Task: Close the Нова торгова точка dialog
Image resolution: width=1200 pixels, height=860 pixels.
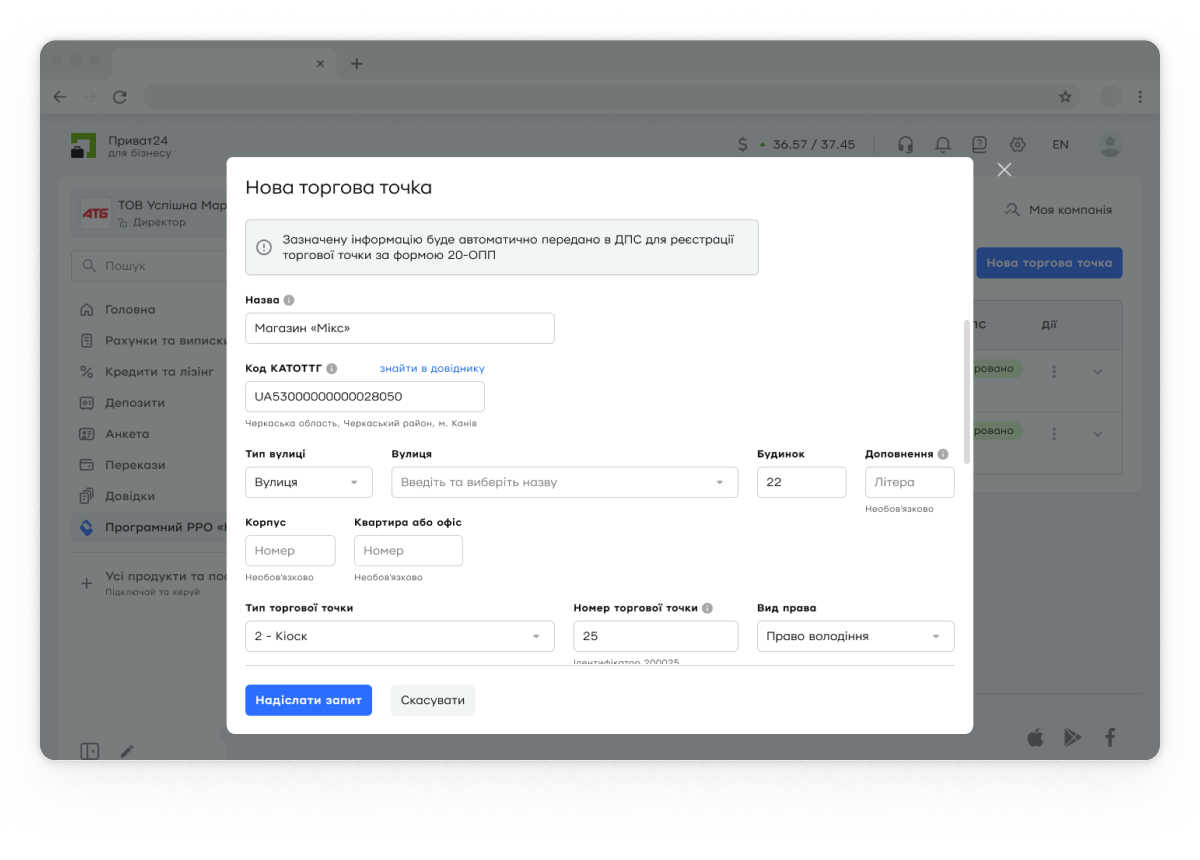Action: 1004,170
